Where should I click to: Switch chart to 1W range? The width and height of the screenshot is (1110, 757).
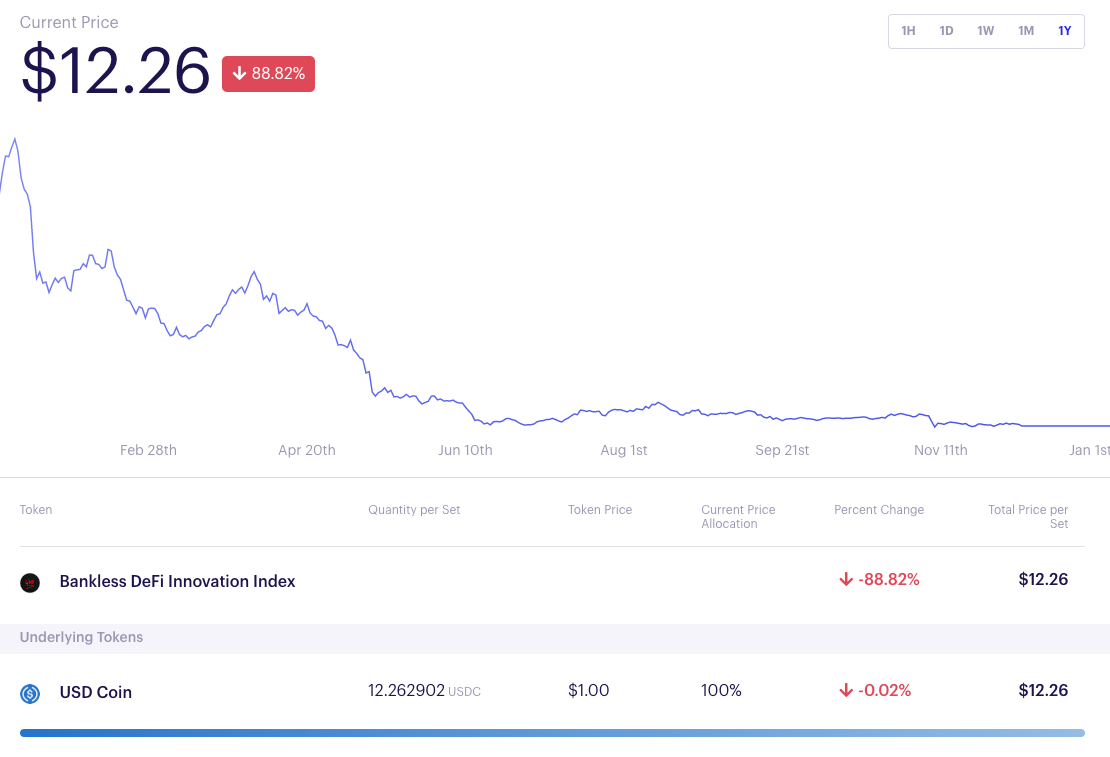pos(985,30)
